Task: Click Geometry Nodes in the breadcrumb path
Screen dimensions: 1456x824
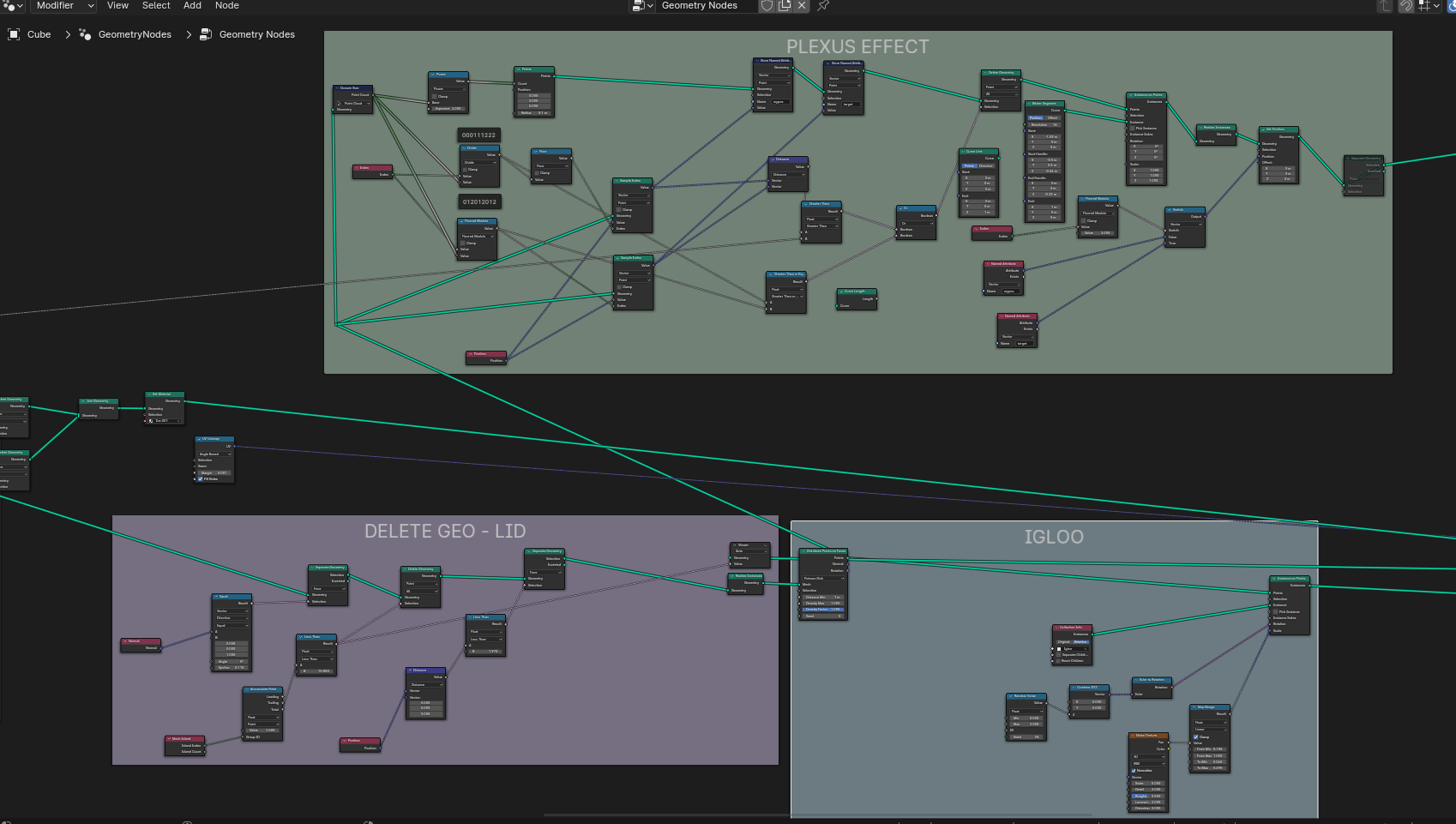Action: (256, 34)
